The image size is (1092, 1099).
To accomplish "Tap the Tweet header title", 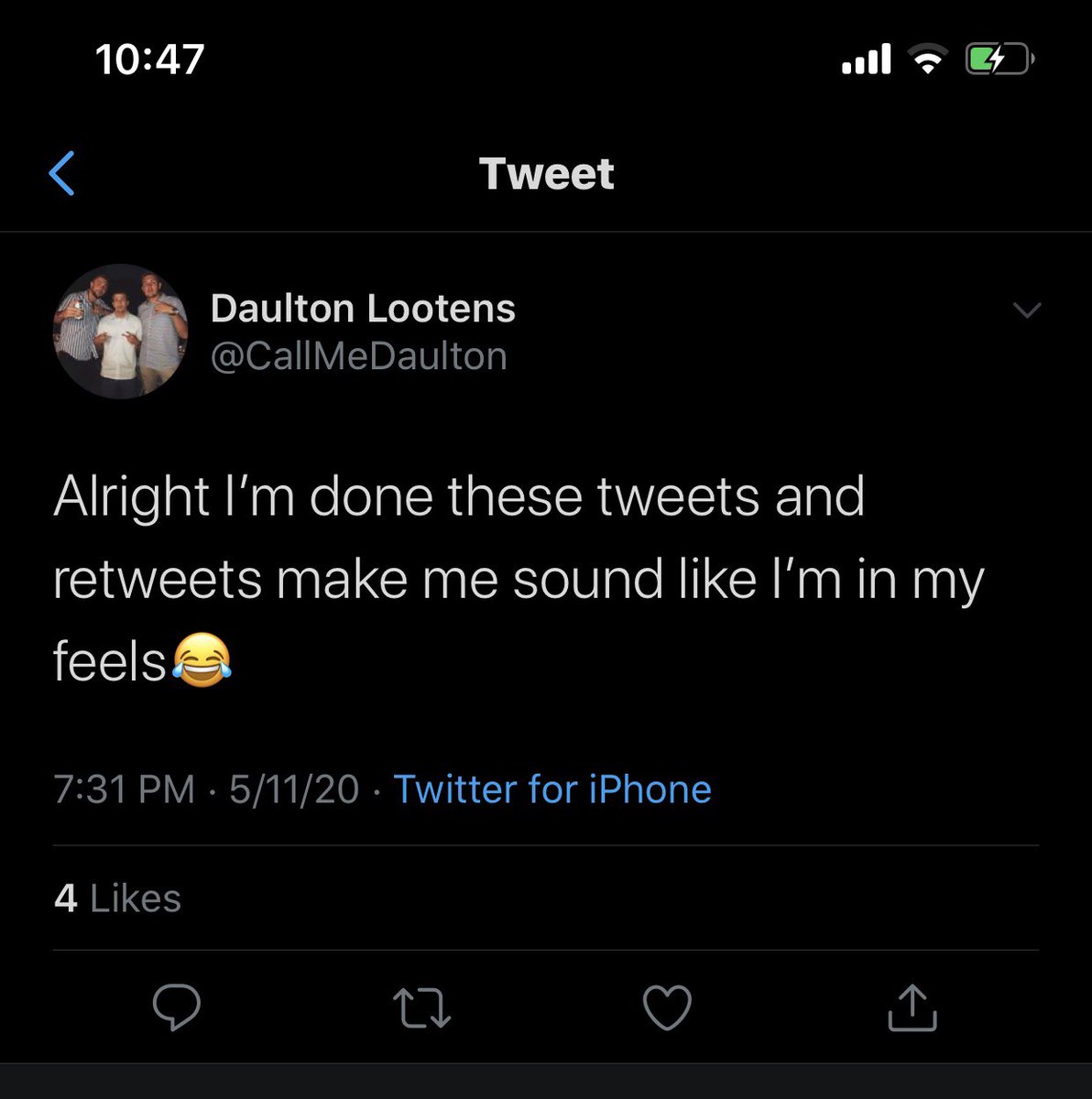I will (x=546, y=174).
